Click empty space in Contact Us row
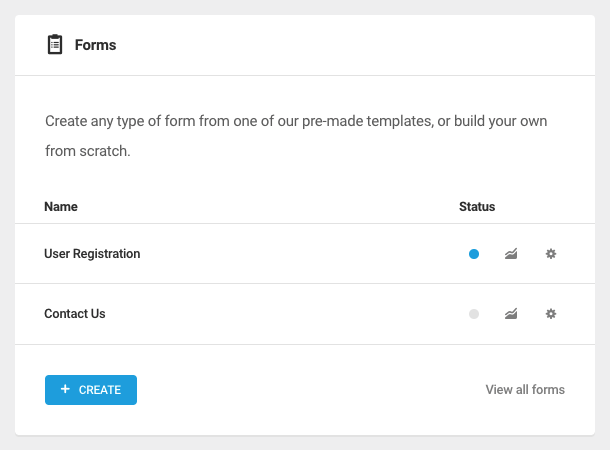 284,313
